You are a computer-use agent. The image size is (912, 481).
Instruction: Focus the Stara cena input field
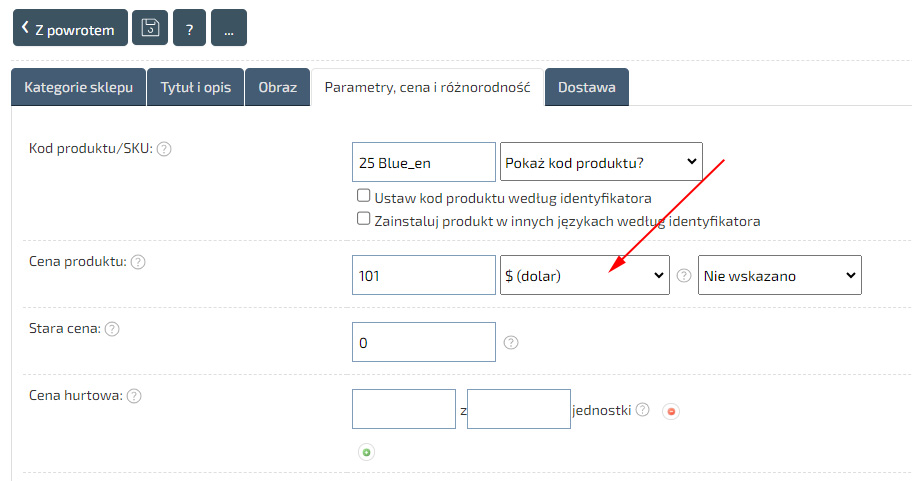(x=424, y=342)
